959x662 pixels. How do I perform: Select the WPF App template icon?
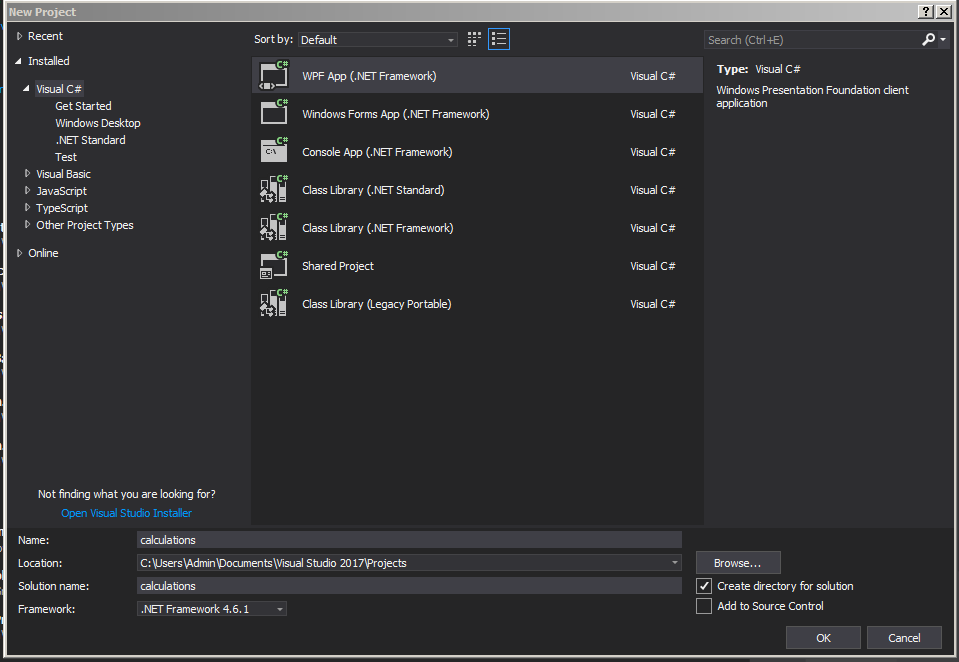pos(274,75)
